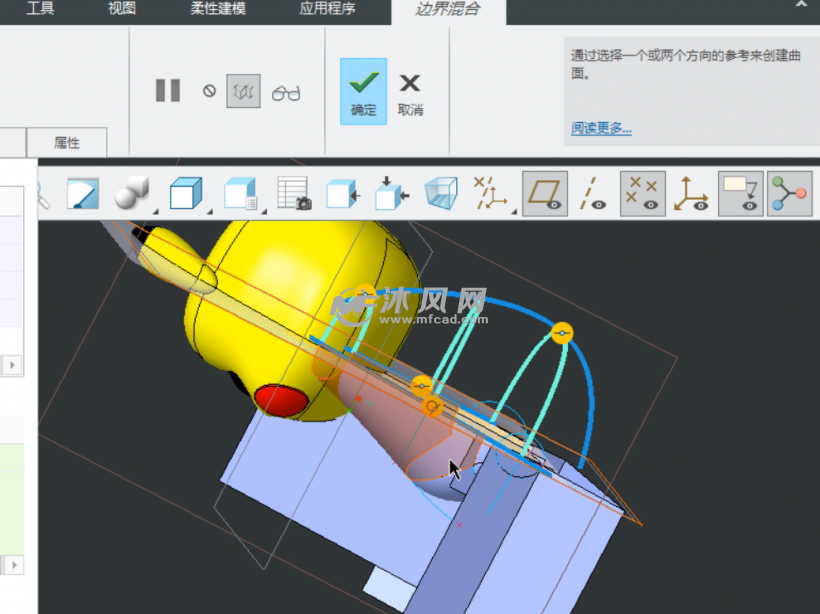The height and width of the screenshot is (614, 820).
Task: Expand the view manager dropdown arrow
Action: [264, 211]
